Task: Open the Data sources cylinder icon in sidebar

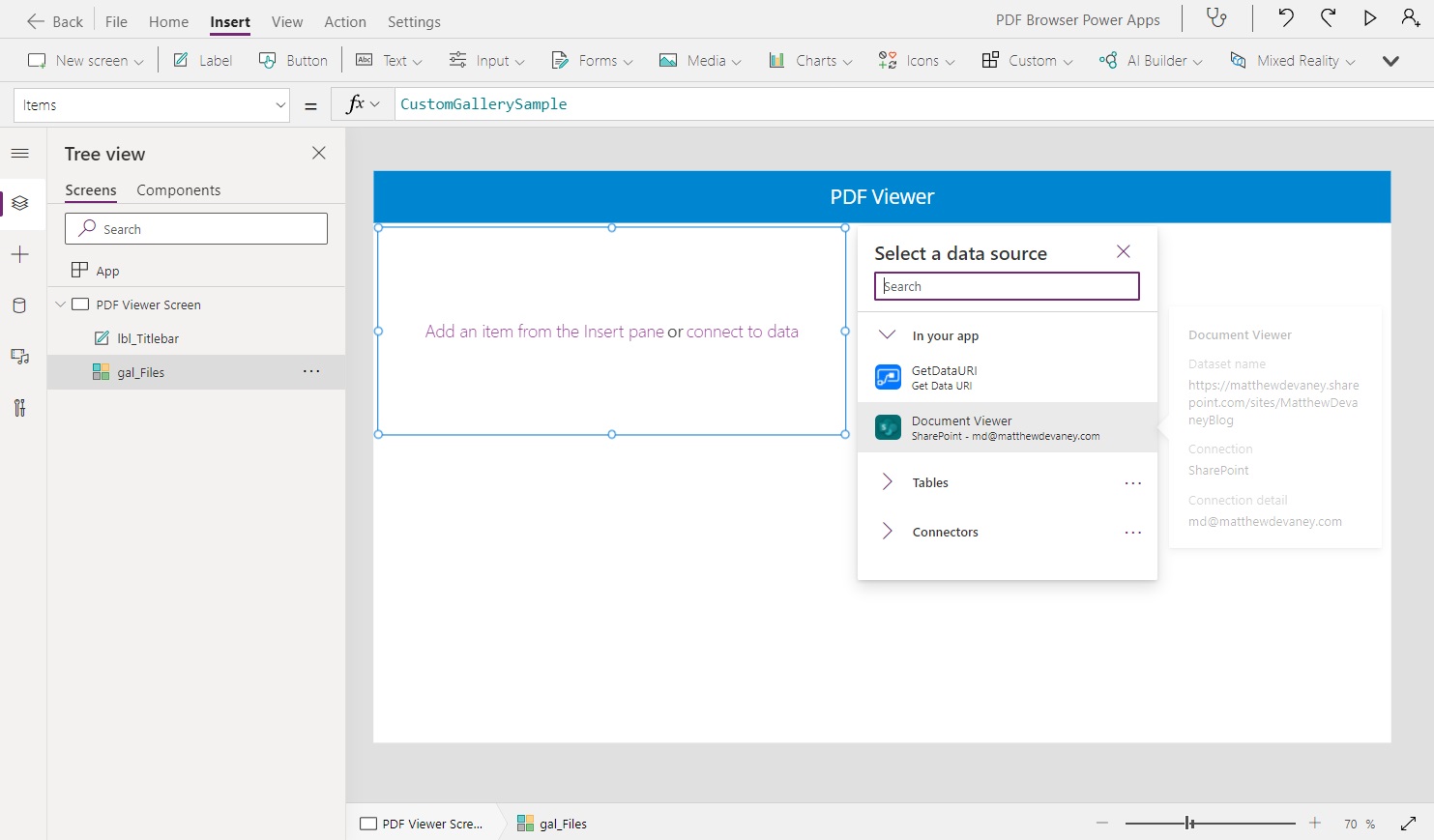Action: pos(19,306)
